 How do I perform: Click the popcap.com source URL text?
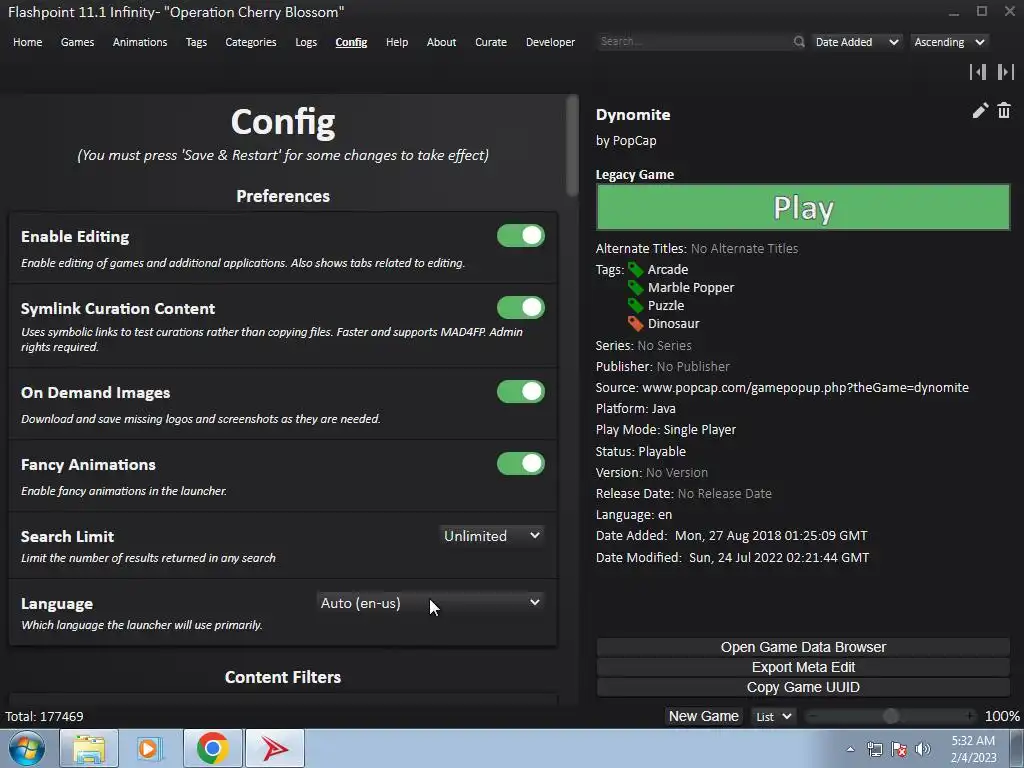click(805, 388)
